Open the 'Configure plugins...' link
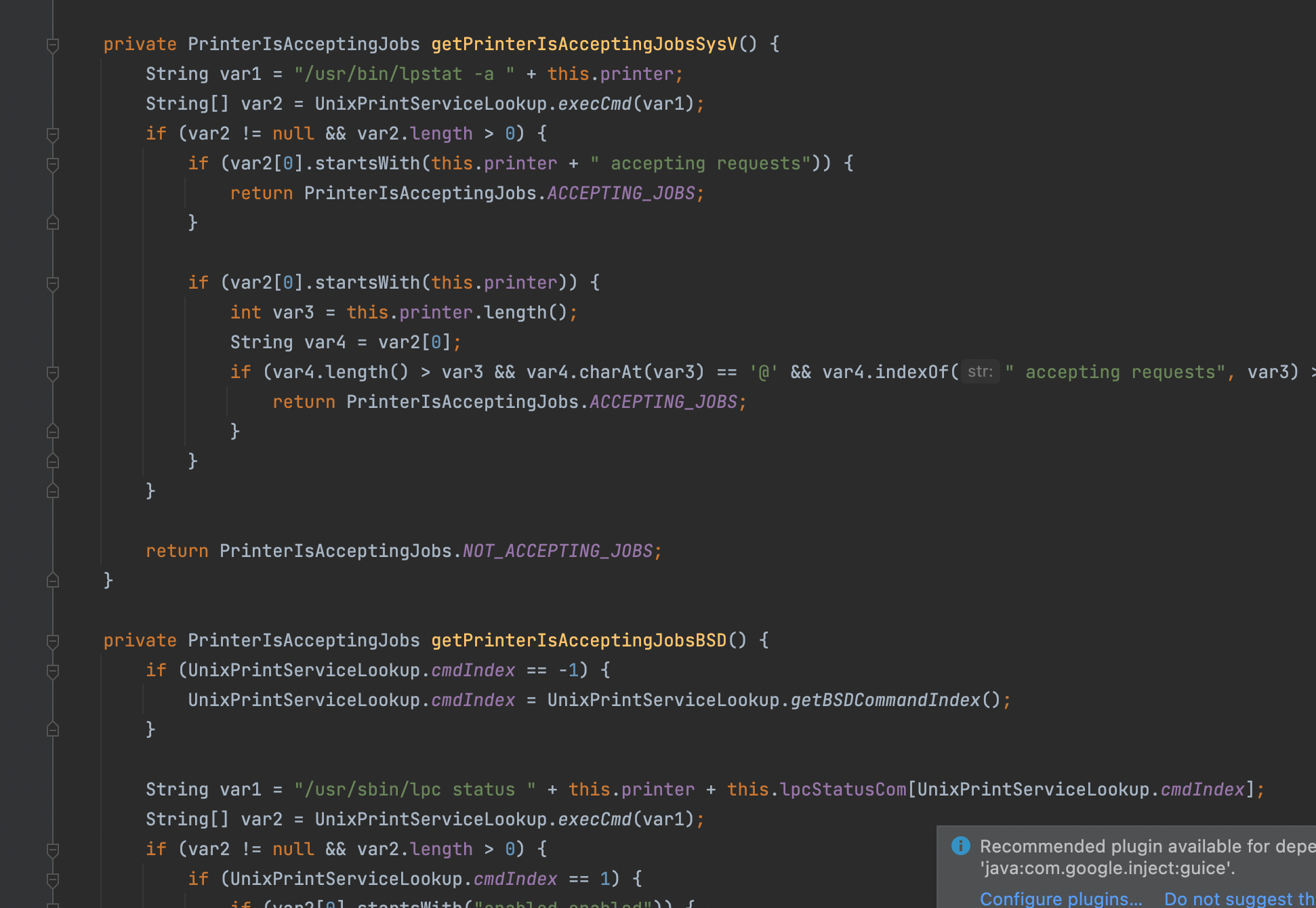The width and height of the screenshot is (1316, 908). (x=1061, y=899)
